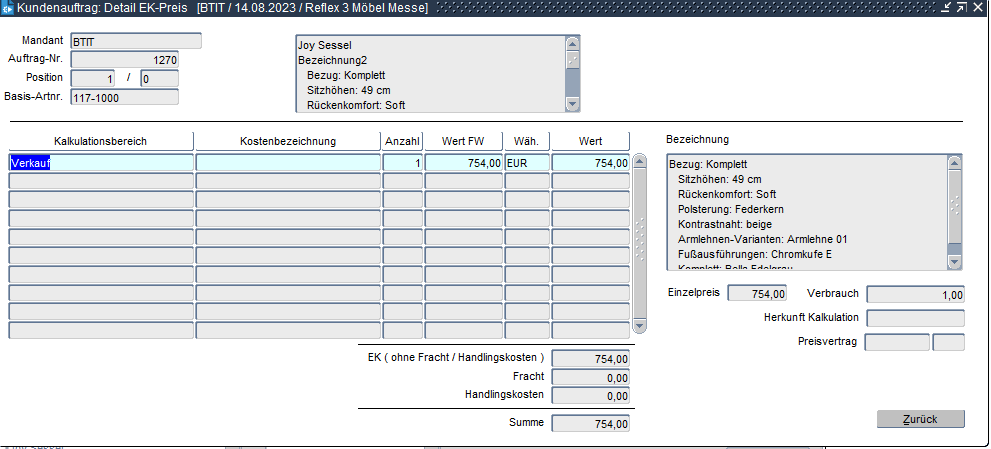Select the Verkauf cell in the first row
The width and height of the screenshot is (991, 449).
pyautogui.click(x=100, y=162)
